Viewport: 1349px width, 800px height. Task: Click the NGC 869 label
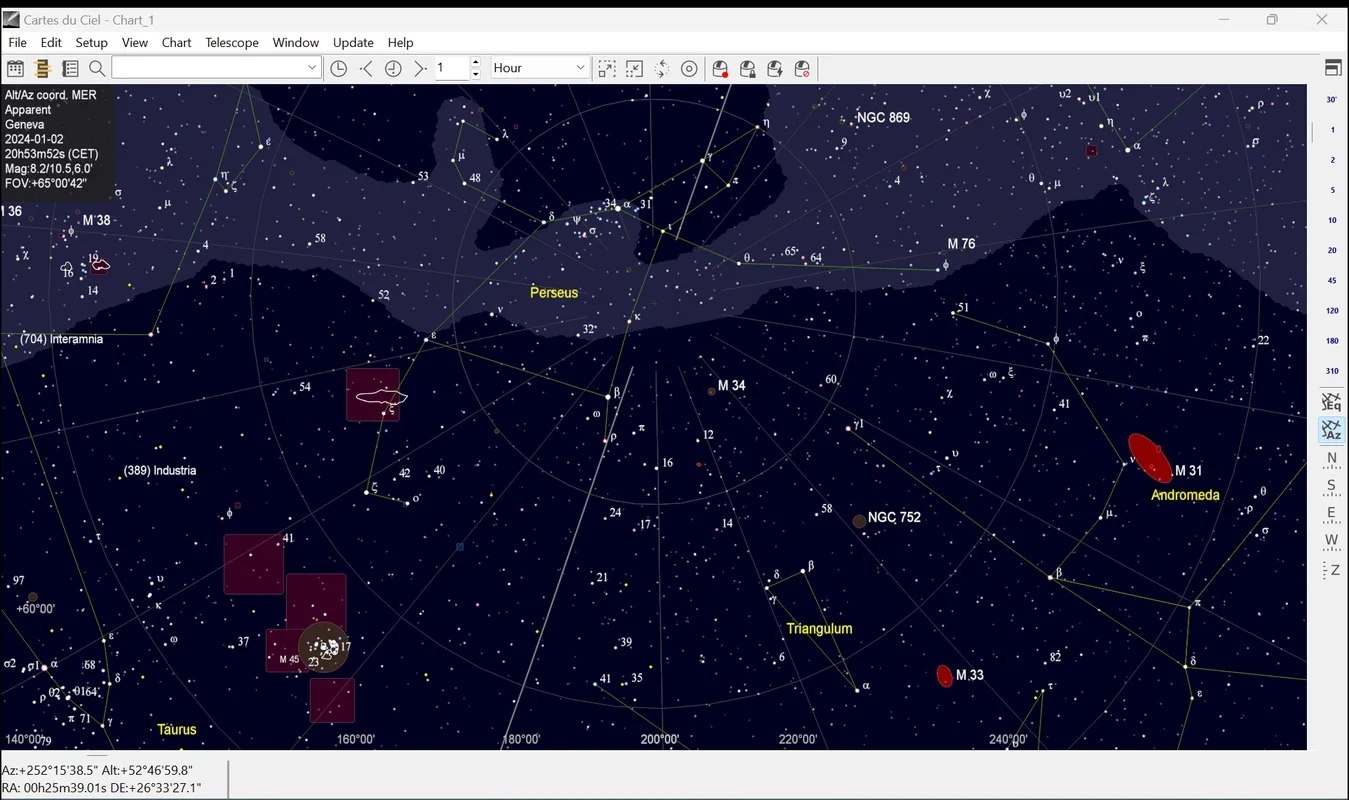pos(883,118)
